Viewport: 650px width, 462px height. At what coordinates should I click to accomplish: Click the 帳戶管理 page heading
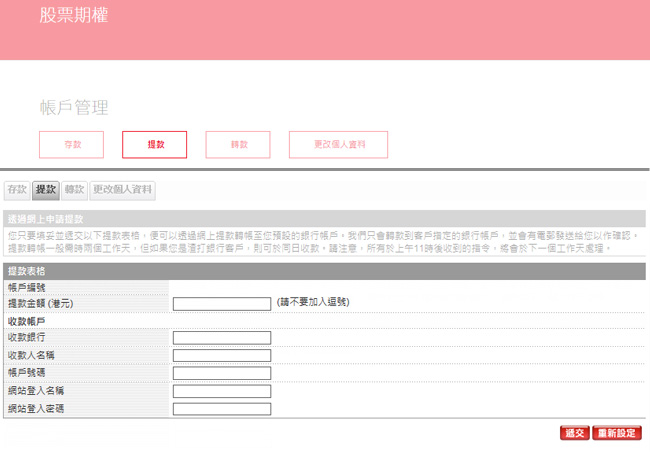pyautogui.click(x=74, y=107)
